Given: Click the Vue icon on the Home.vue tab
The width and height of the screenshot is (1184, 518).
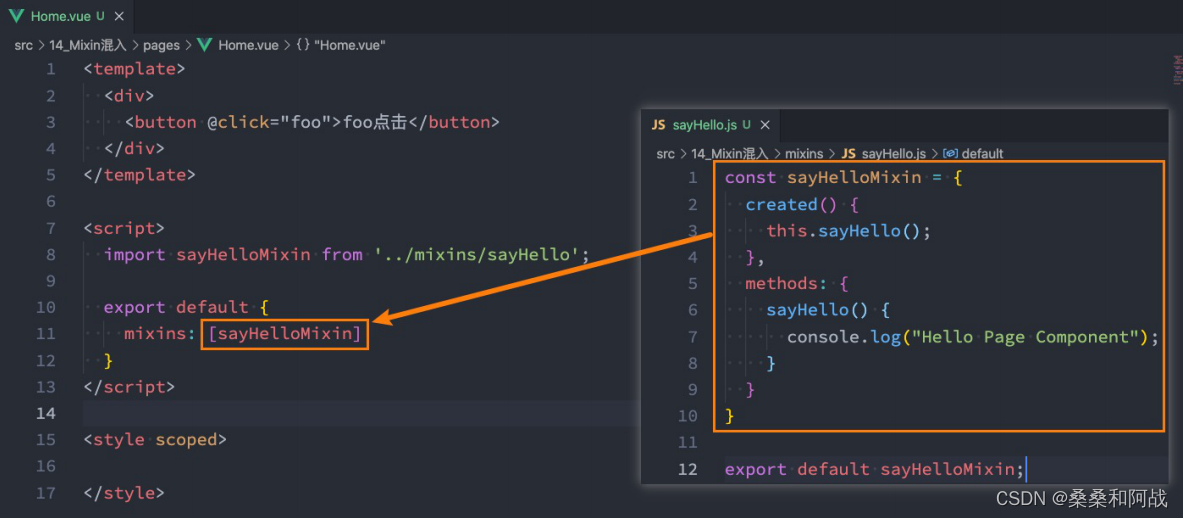Looking at the screenshot, I should tap(16, 16).
